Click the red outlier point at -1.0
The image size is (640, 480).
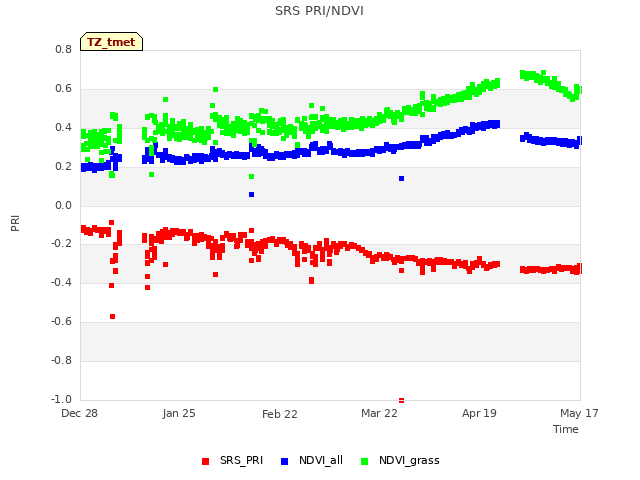click(x=401, y=400)
